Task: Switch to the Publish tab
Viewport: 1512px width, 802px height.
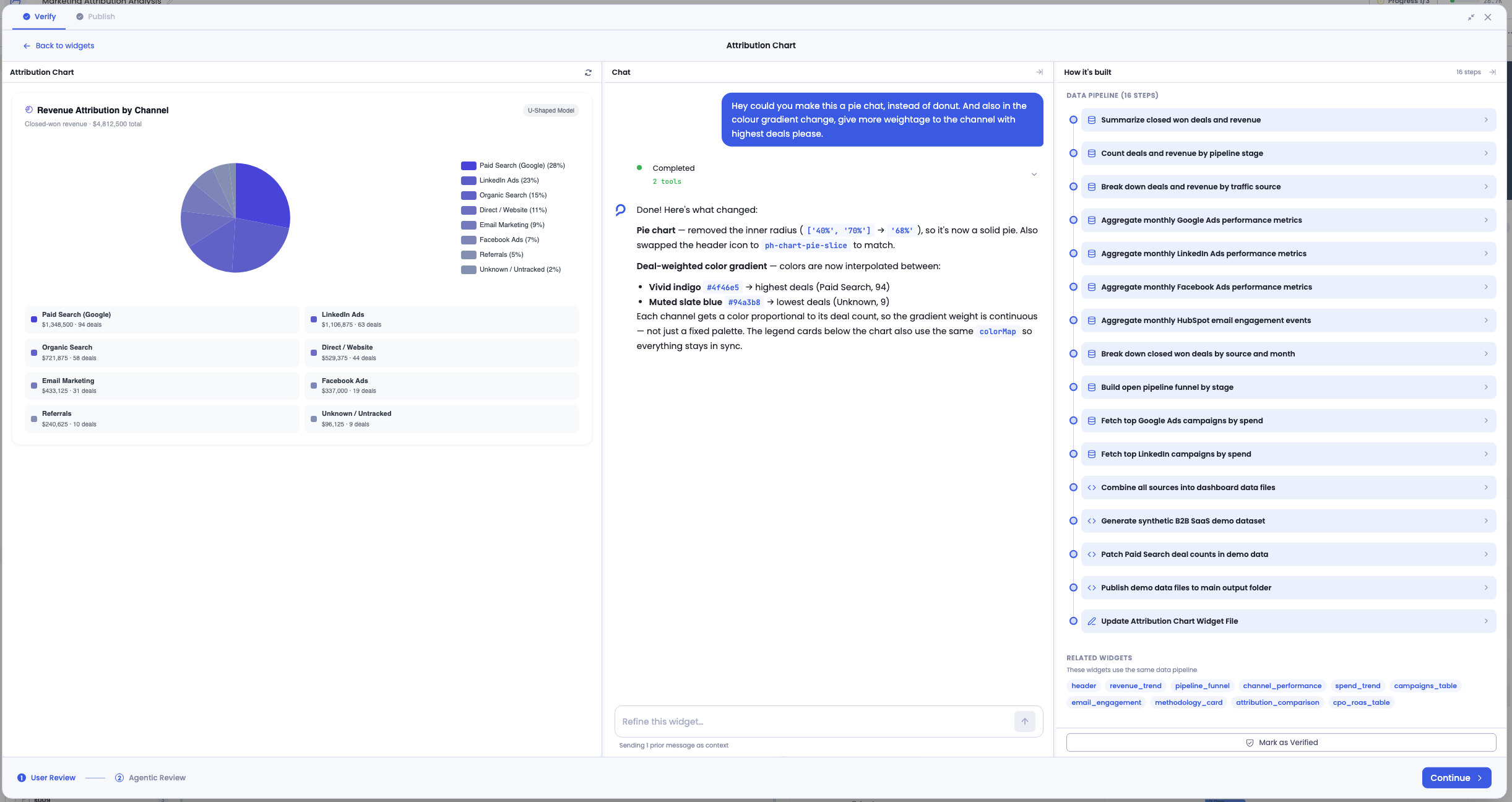Action: point(95,17)
